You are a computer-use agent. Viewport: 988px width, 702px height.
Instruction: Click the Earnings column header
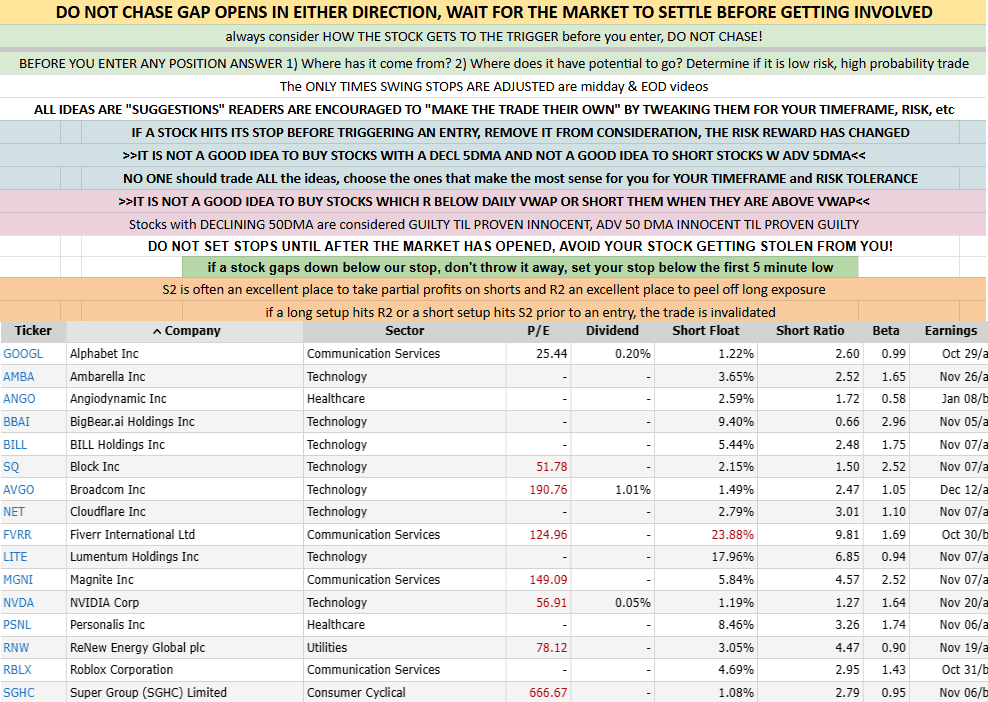click(950, 331)
